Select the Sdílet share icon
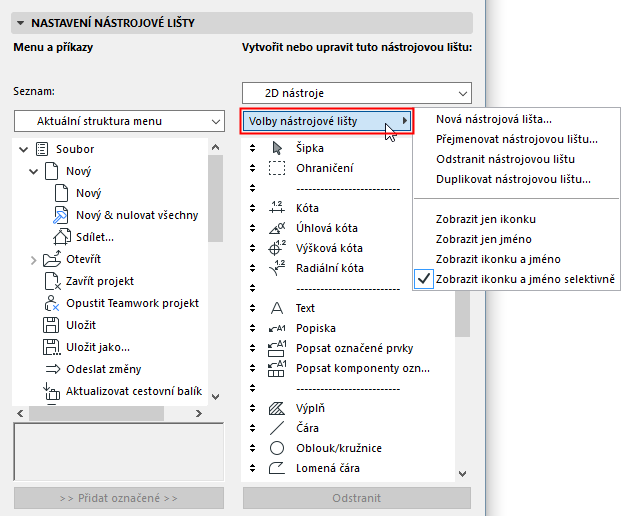Screen dimensions: 622x516 point(60,237)
